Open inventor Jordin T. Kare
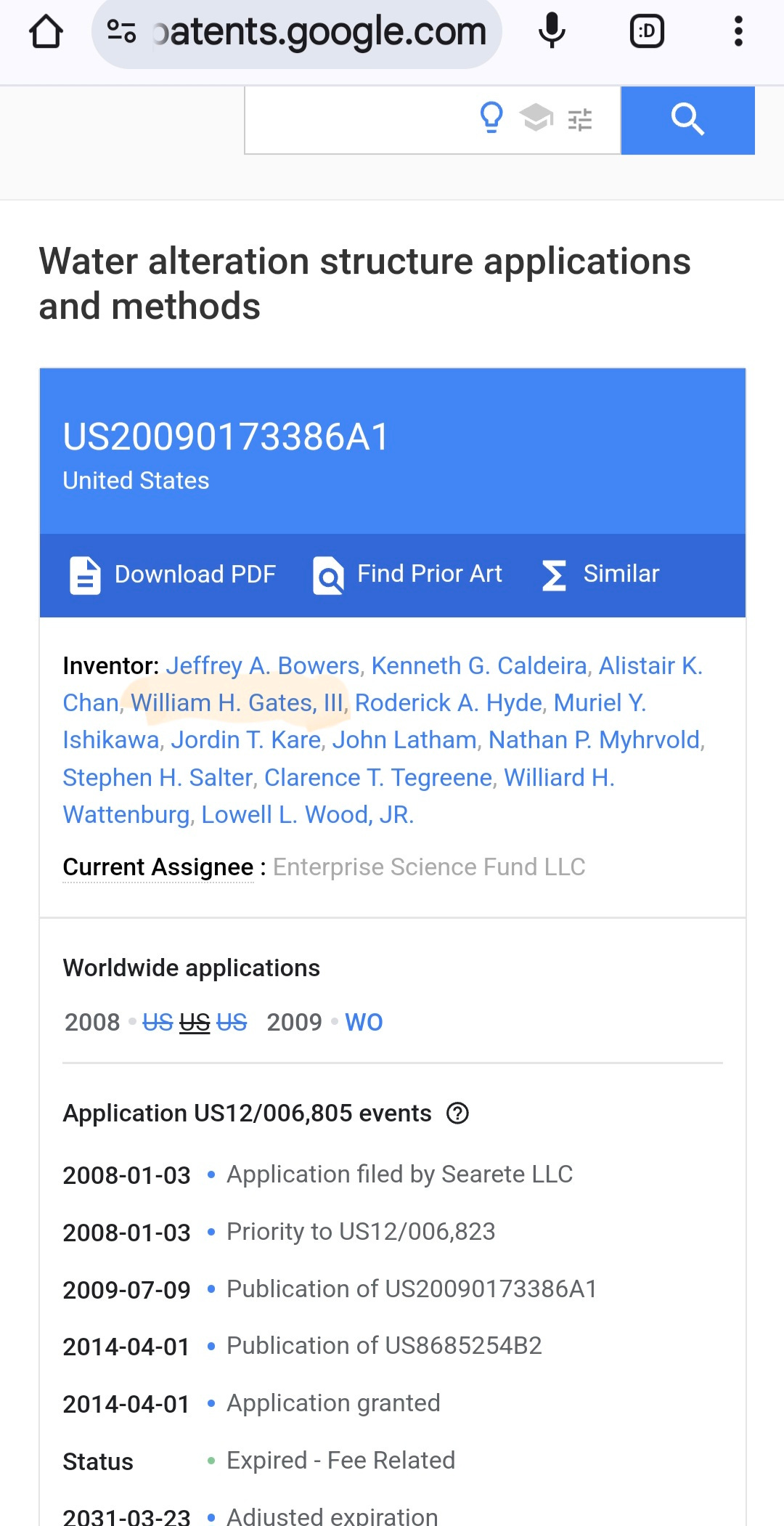 coord(245,739)
